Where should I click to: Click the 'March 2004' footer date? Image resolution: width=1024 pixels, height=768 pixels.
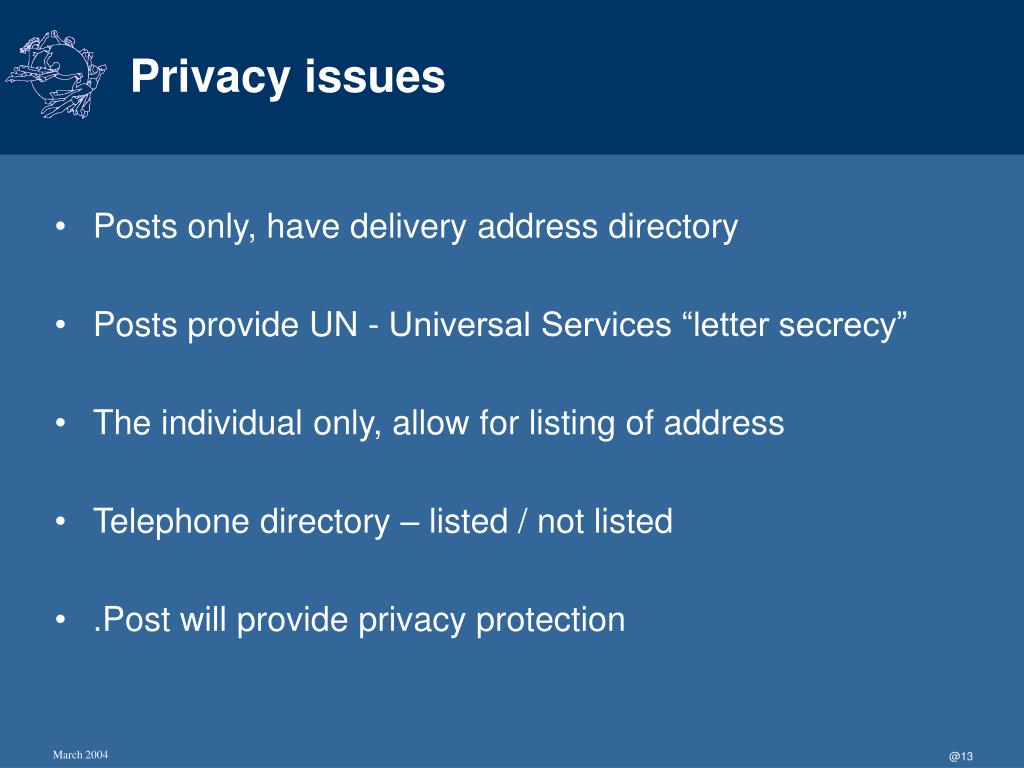coord(80,755)
